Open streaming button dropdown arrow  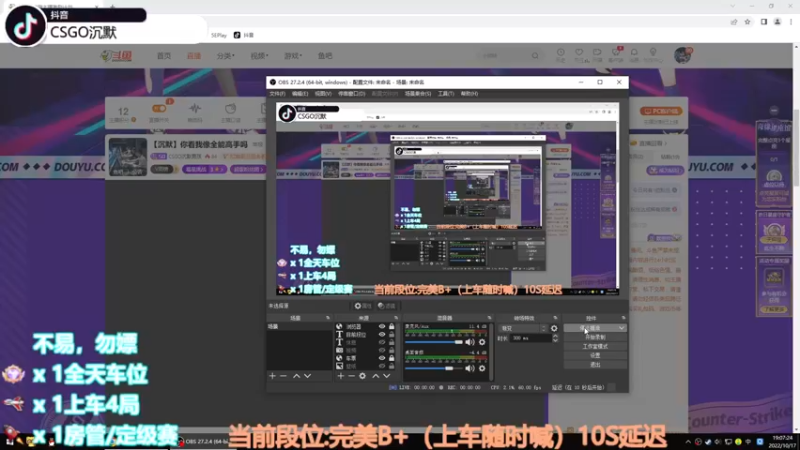click(x=622, y=328)
